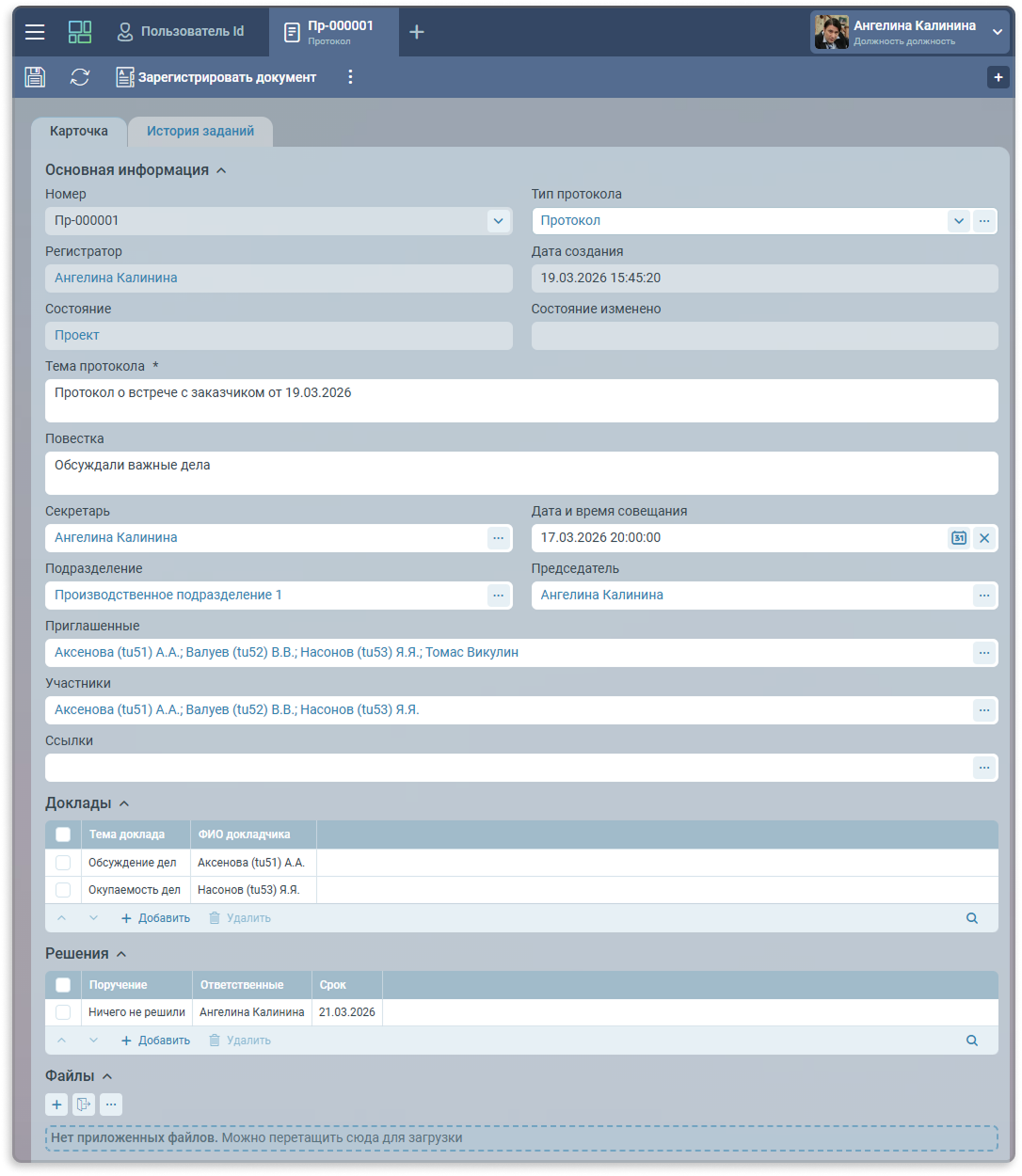Open the dashboard tiles view icon
This screenshot has height=1176, width=1022.
tap(80, 32)
